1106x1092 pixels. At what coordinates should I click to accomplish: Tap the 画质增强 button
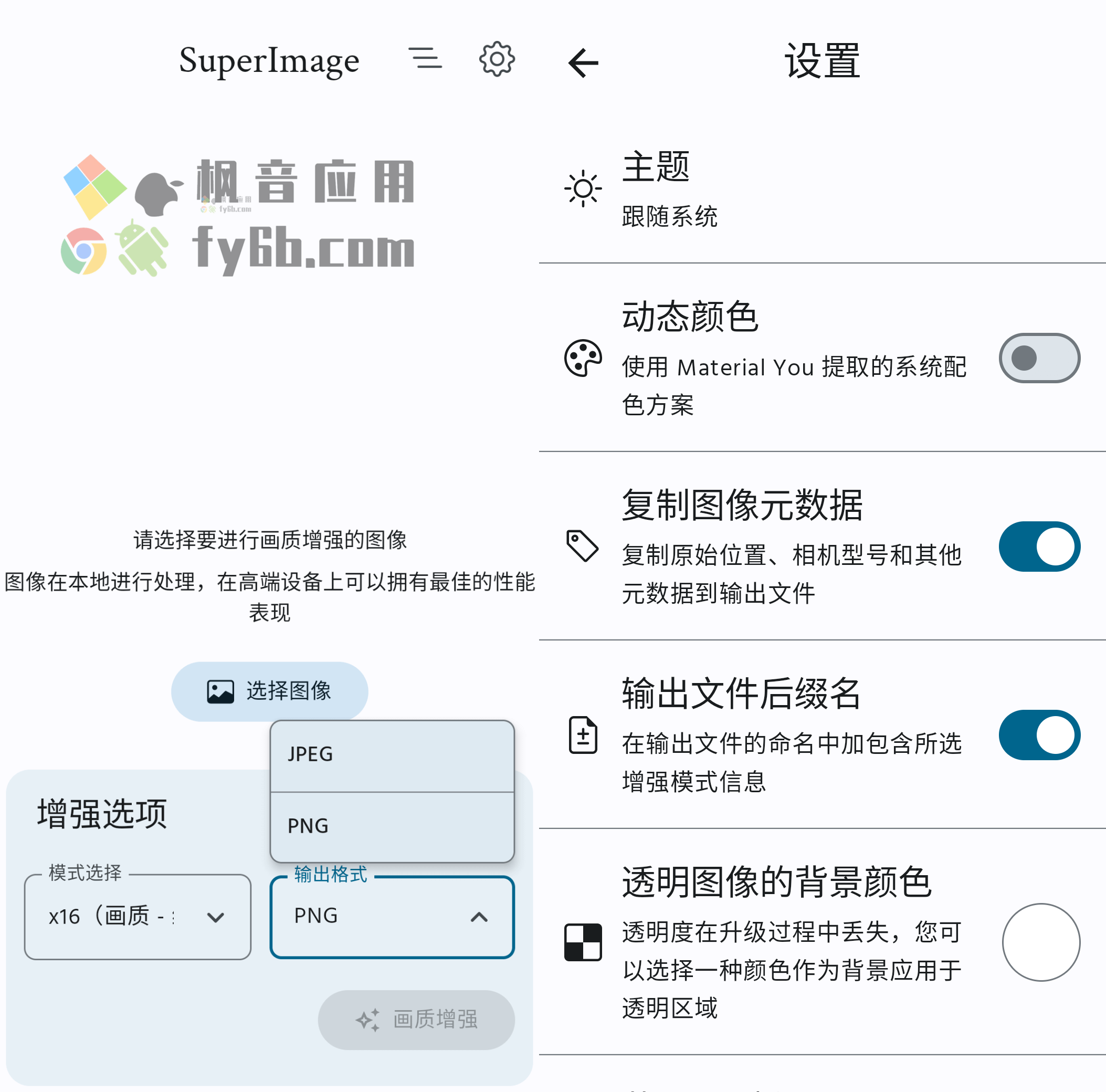[x=416, y=1019]
